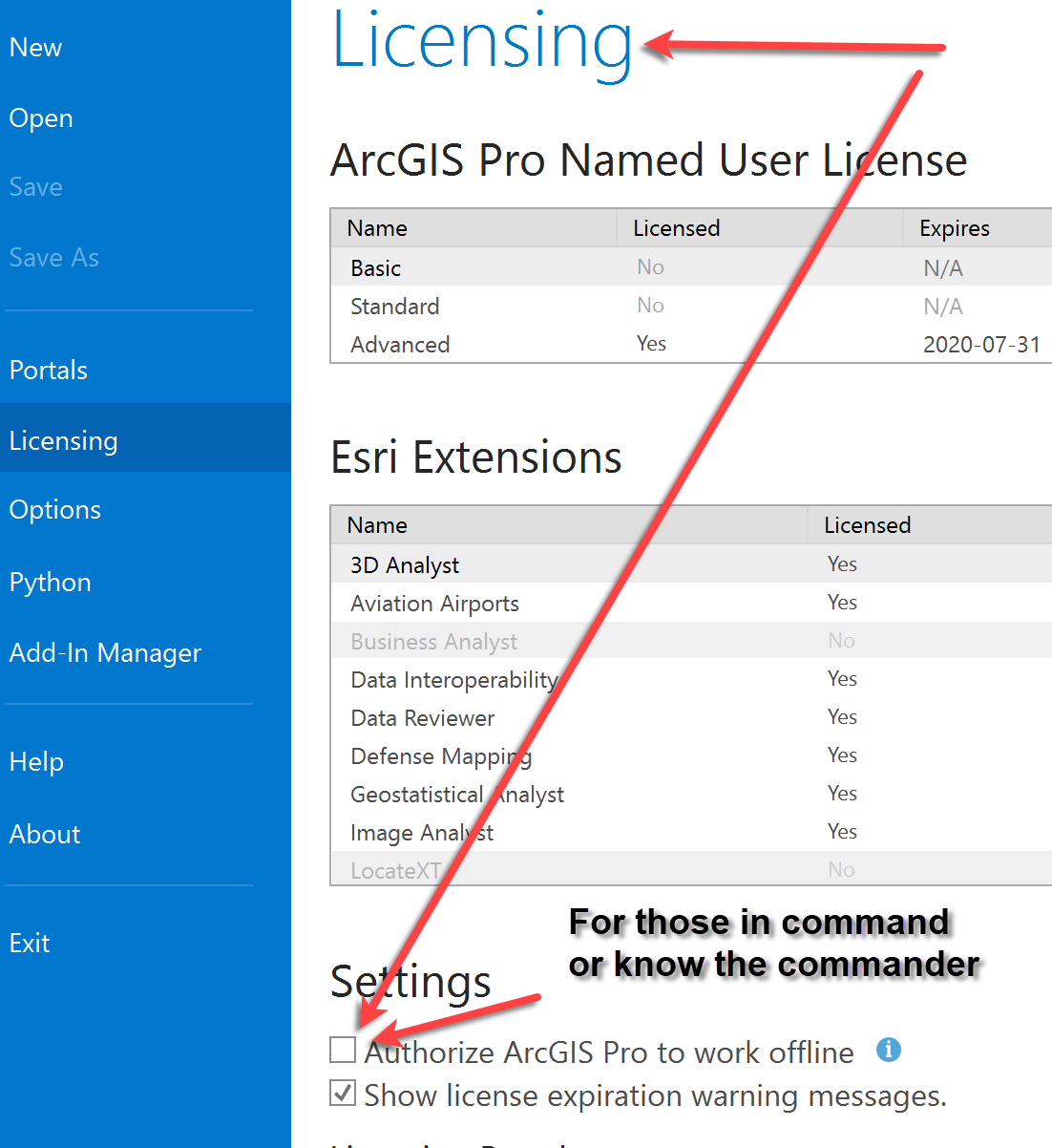Click the Licensed header in Esri Extensions

pyautogui.click(x=930, y=525)
